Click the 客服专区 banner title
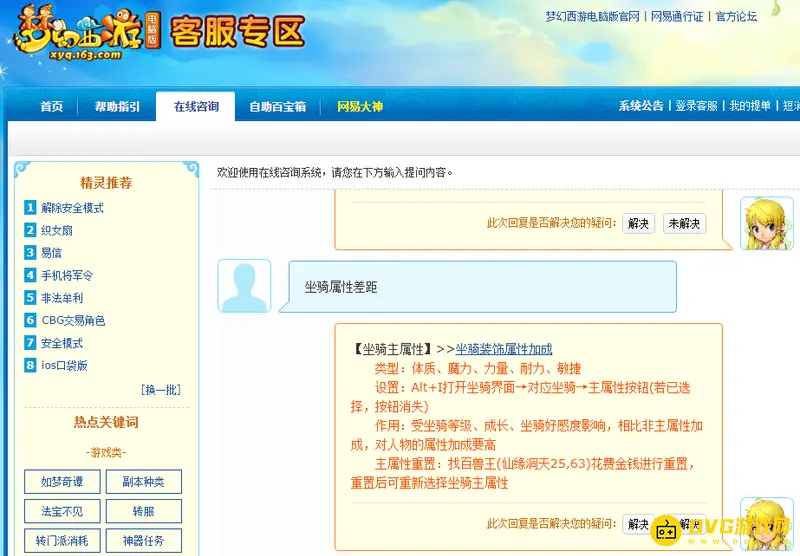The image size is (800, 556). (x=237, y=32)
